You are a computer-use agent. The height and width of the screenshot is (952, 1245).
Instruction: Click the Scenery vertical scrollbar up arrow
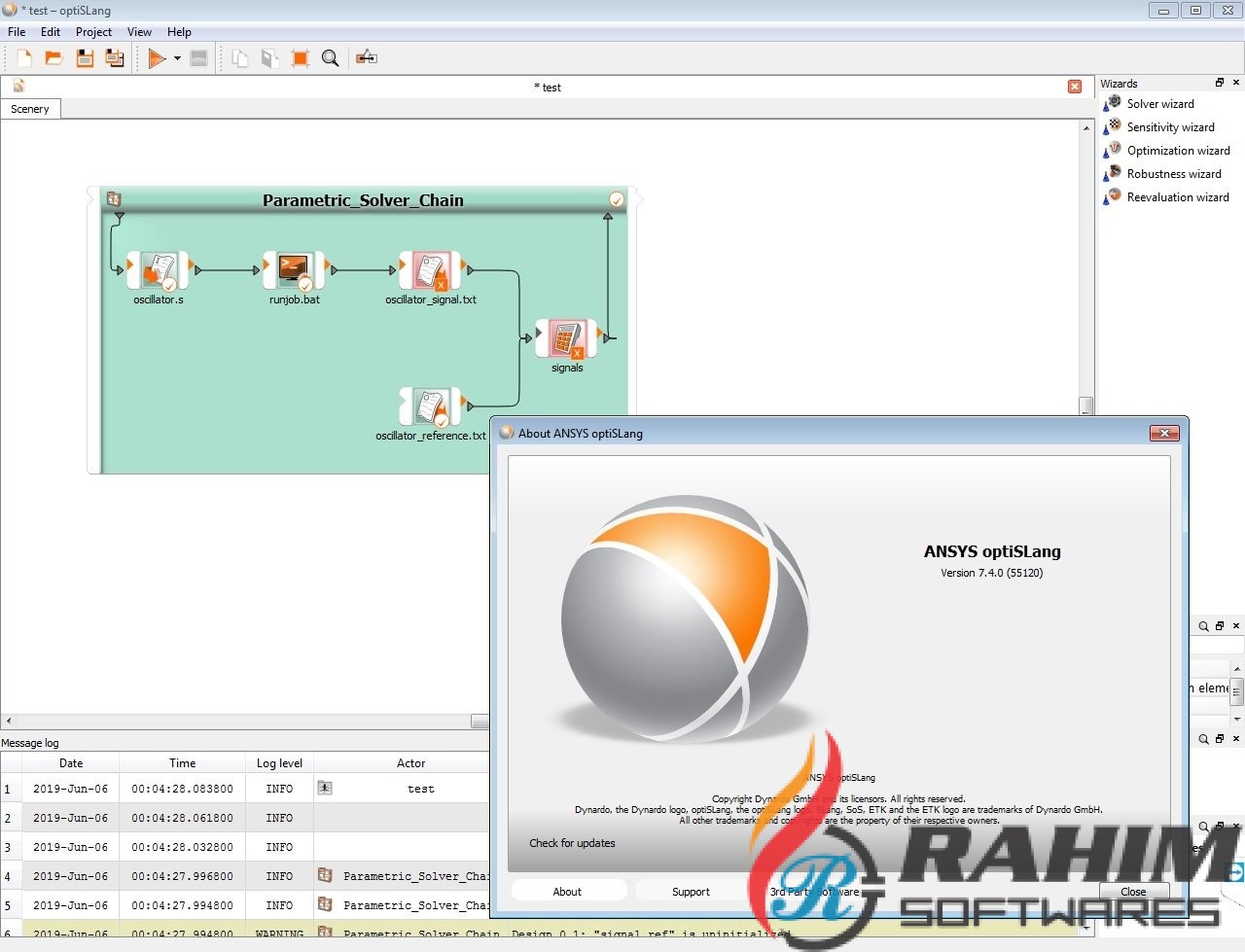[1086, 128]
